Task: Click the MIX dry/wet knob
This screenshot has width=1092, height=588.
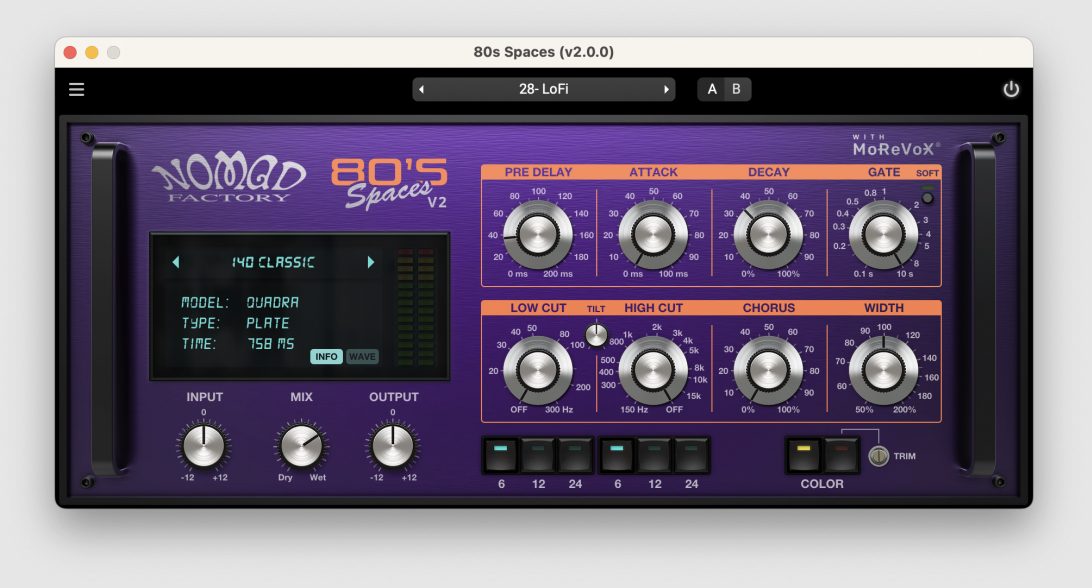Action: (301, 446)
